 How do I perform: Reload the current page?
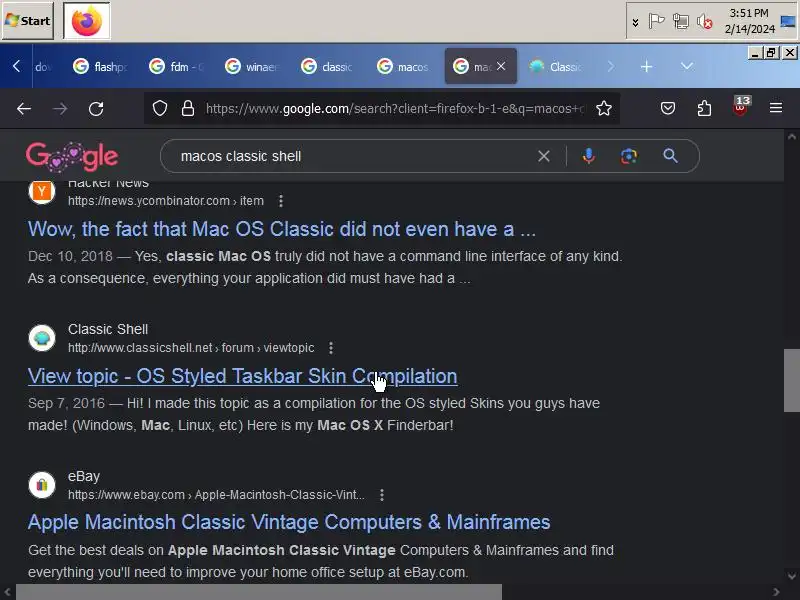coord(96,108)
